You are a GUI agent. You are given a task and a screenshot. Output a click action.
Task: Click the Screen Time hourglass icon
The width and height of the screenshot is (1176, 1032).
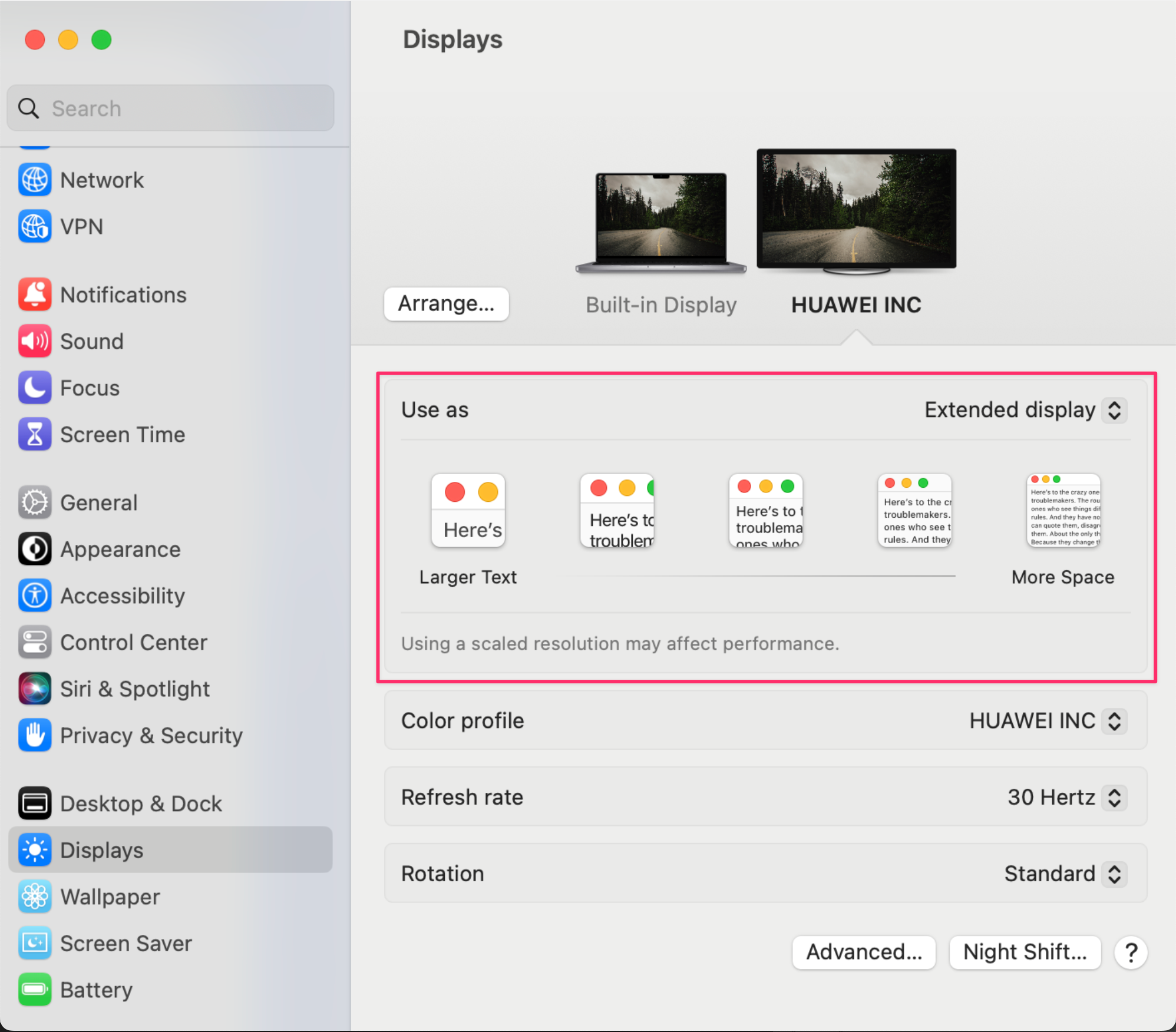[x=35, y=434]
